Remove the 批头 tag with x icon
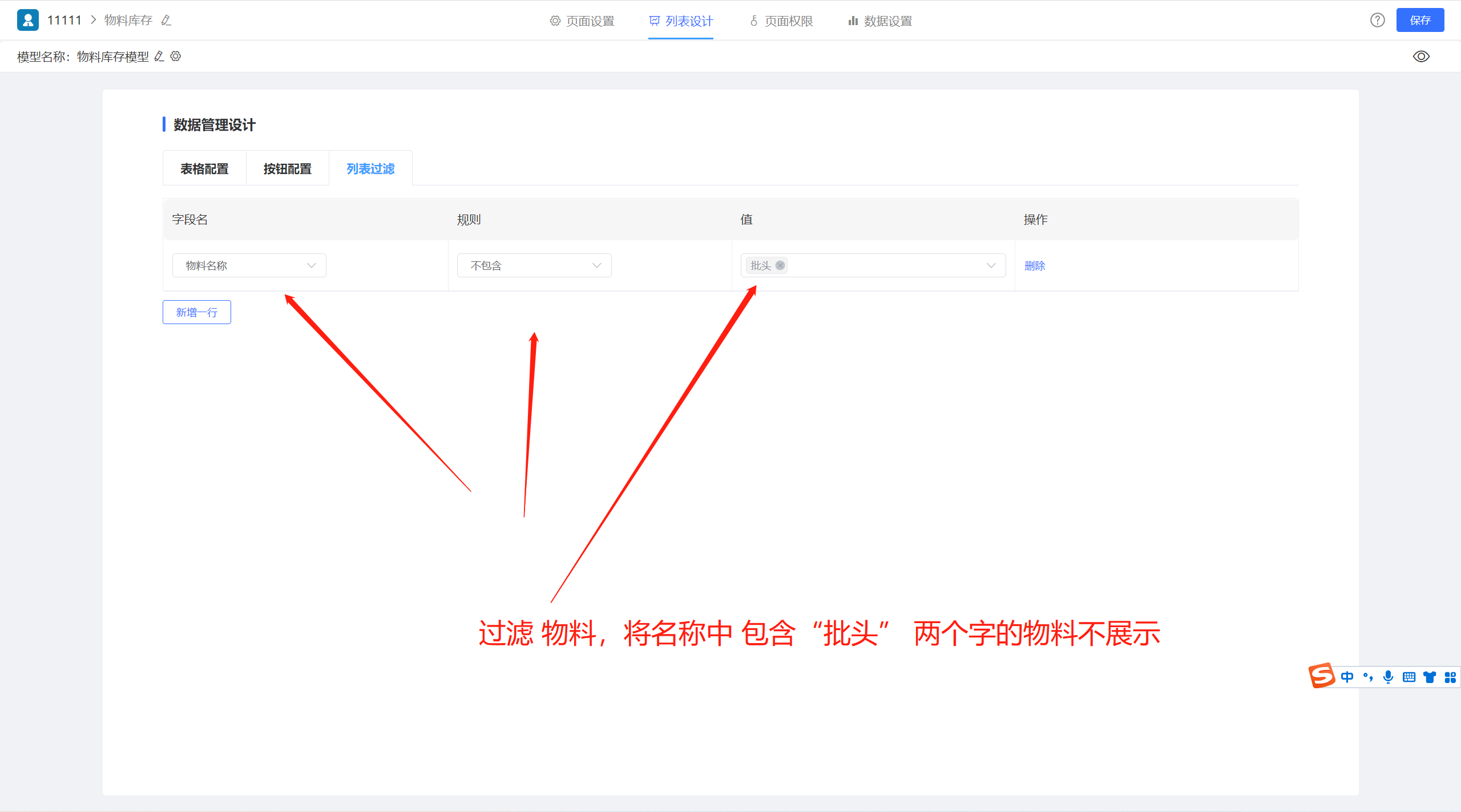Viewport: 1461px width, 812px height. coord(780,265)
